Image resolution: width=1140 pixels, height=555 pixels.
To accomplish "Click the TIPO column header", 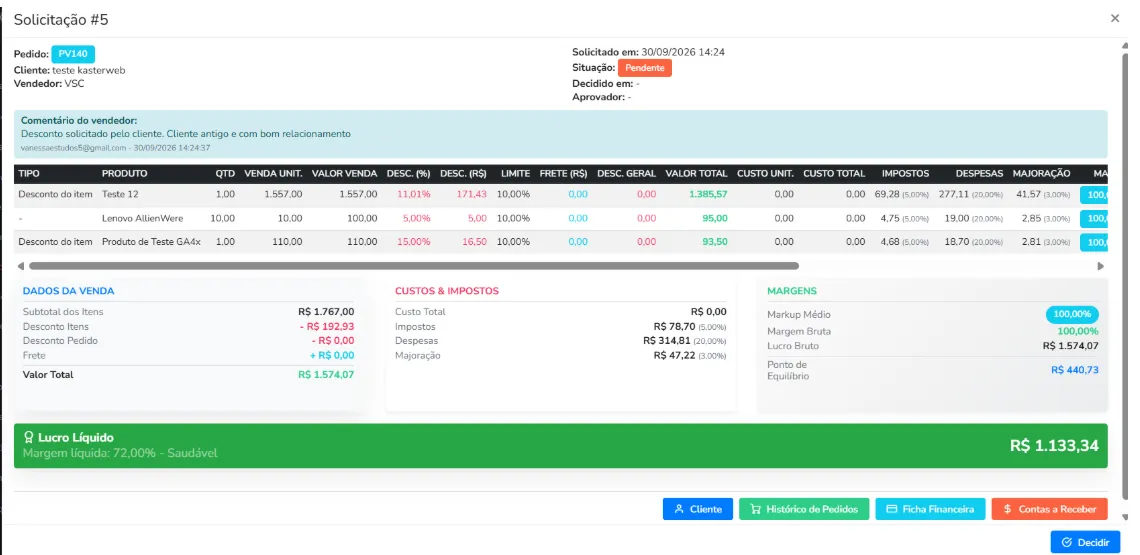I will click(29, 174).
